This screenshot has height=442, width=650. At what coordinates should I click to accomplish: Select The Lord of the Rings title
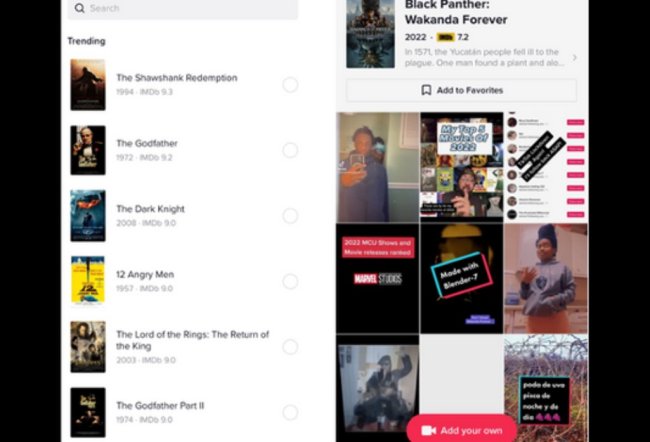(193, 340)
